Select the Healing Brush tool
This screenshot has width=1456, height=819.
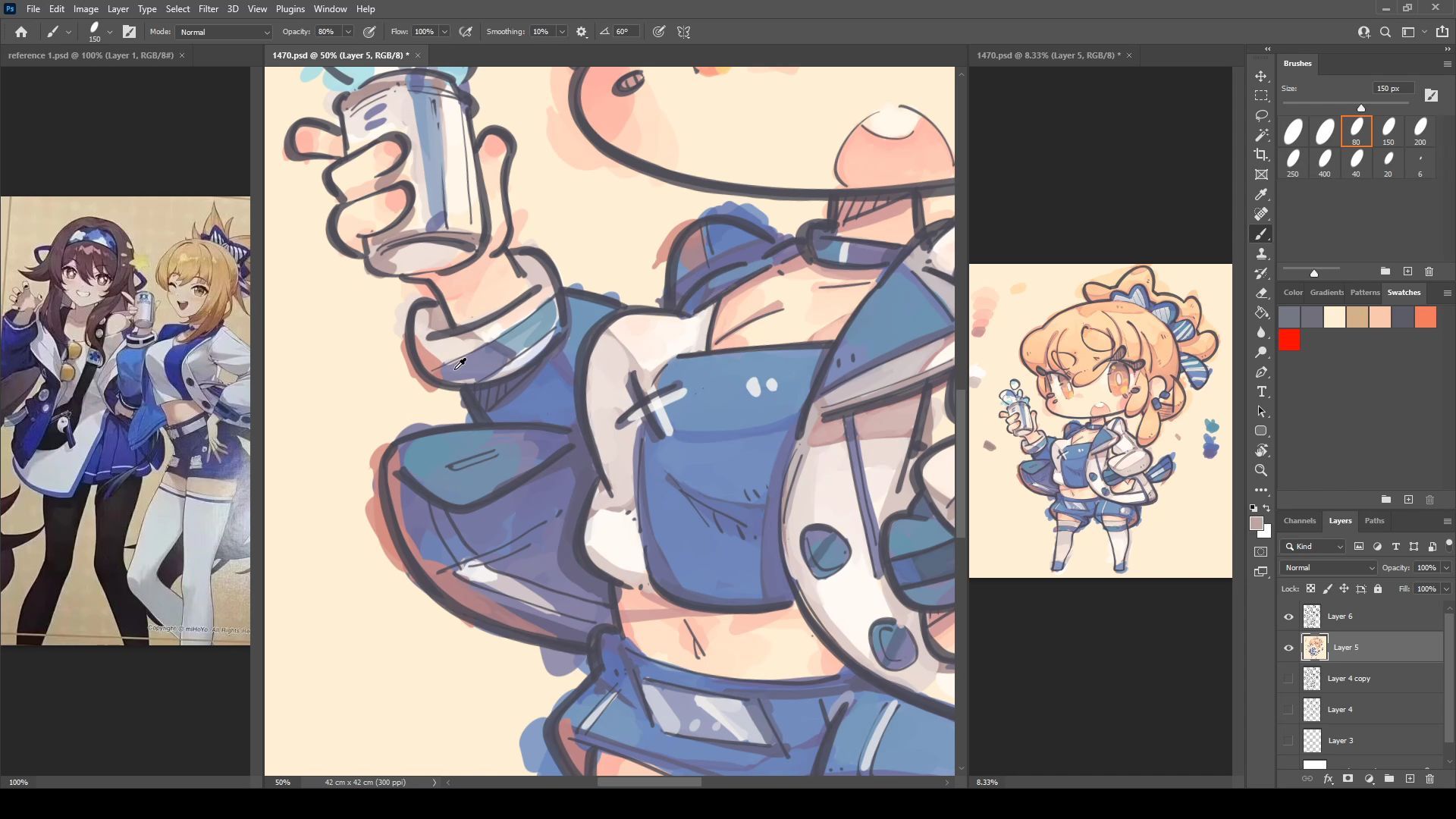[x=1261, y=215]
